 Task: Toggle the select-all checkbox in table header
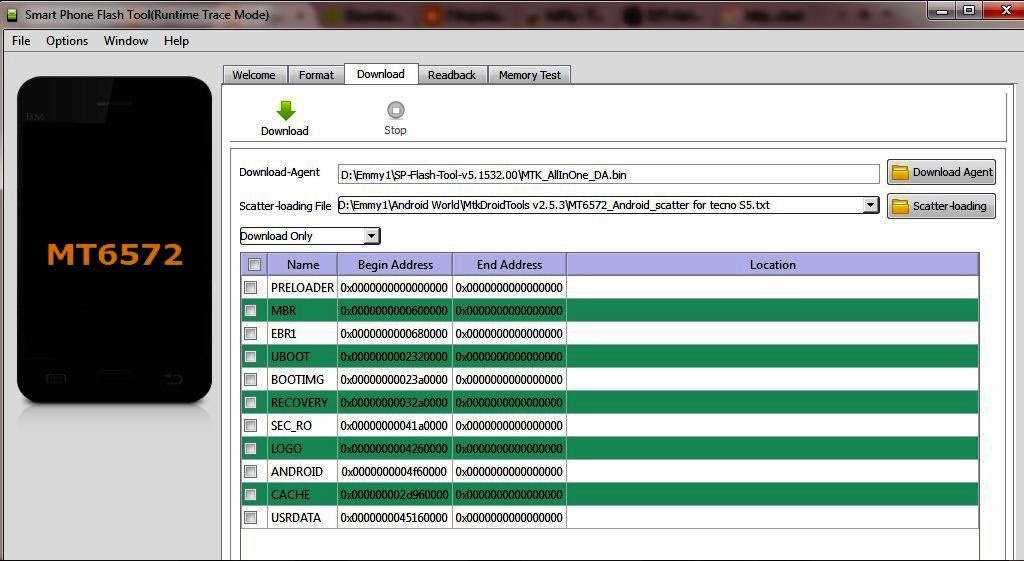click(x=254, y=265)
